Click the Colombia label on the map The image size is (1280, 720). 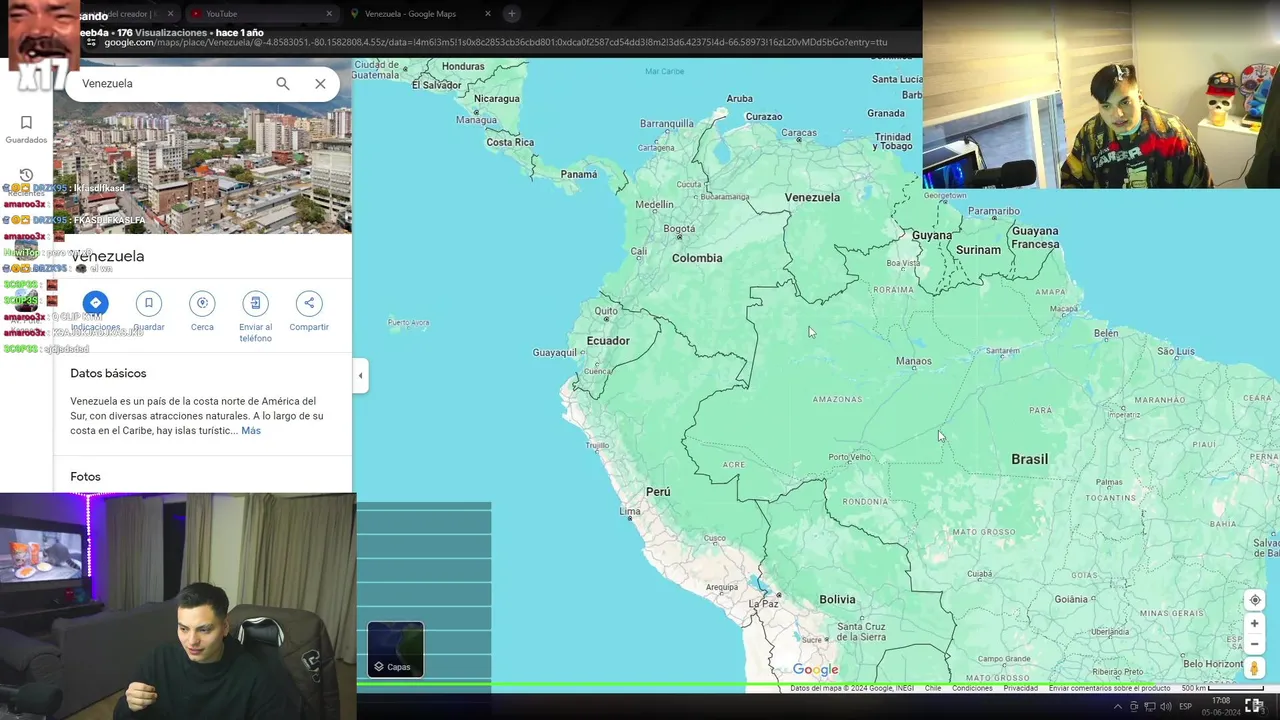point(697,258)
